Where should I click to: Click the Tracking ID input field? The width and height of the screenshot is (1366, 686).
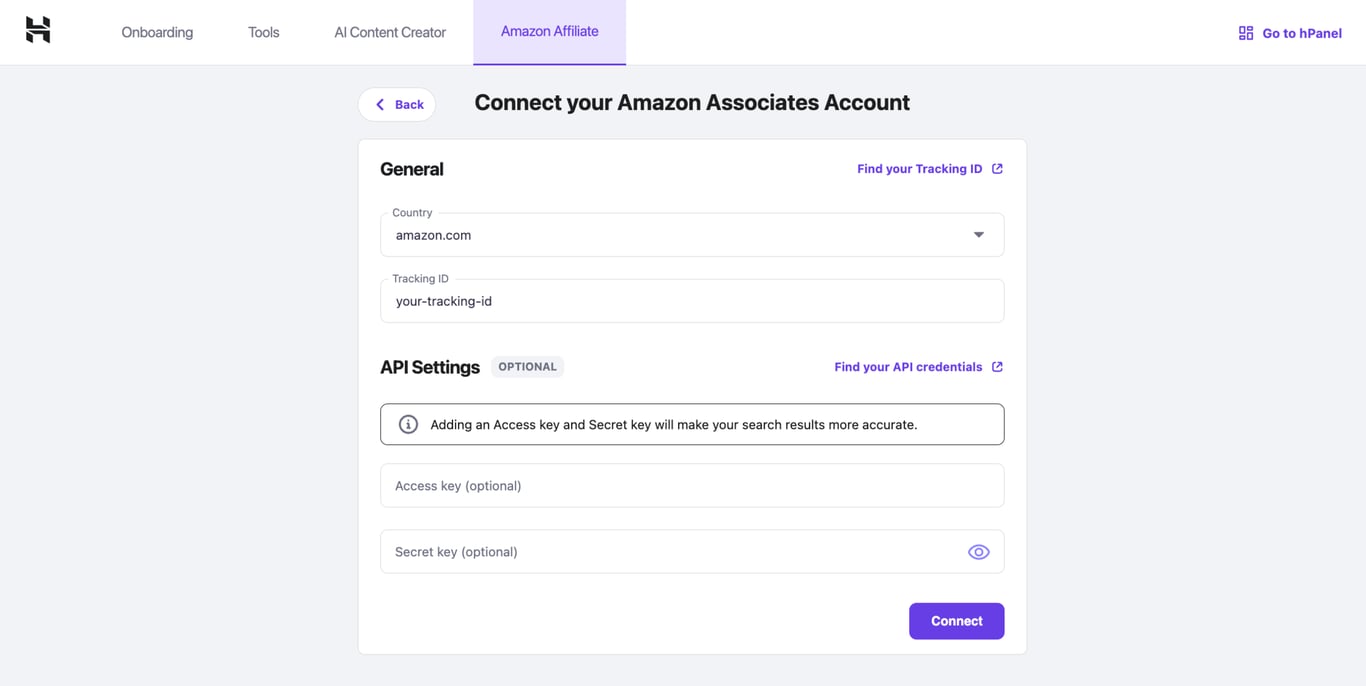692,300
